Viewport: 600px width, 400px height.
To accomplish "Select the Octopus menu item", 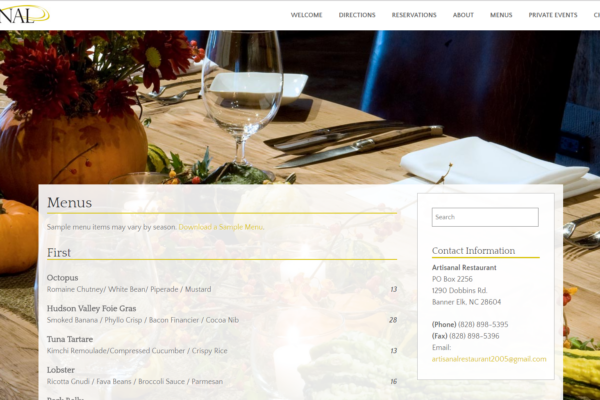I will (62, 278).
